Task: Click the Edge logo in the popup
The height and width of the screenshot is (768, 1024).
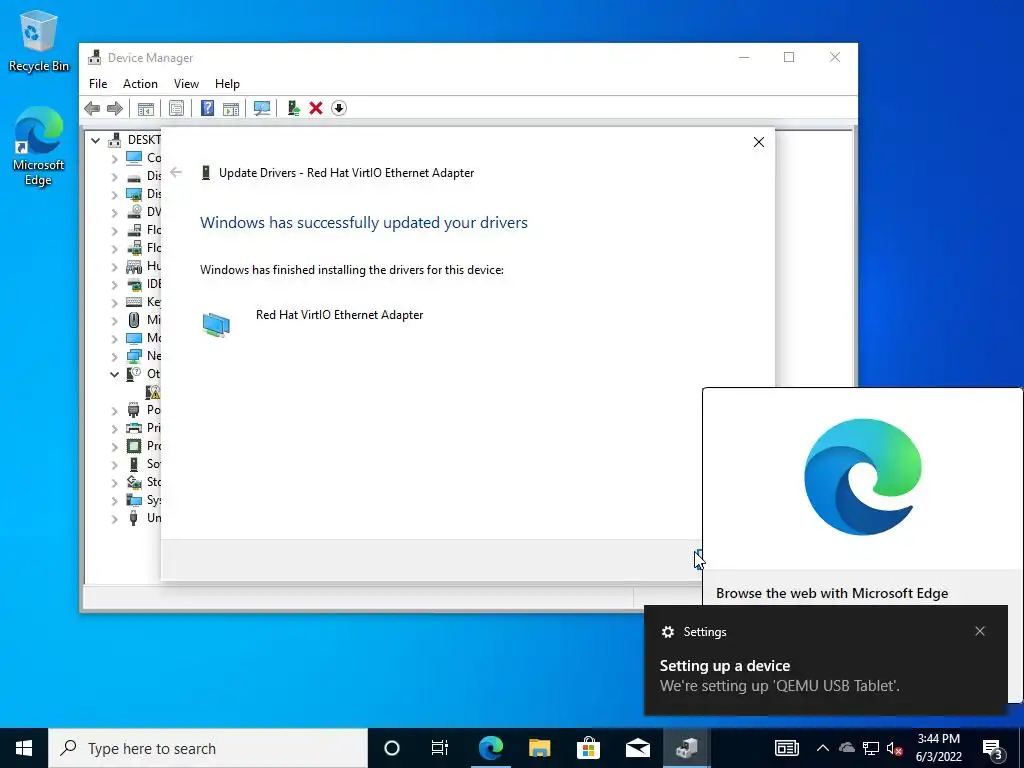Action: (x=863, y=477)
